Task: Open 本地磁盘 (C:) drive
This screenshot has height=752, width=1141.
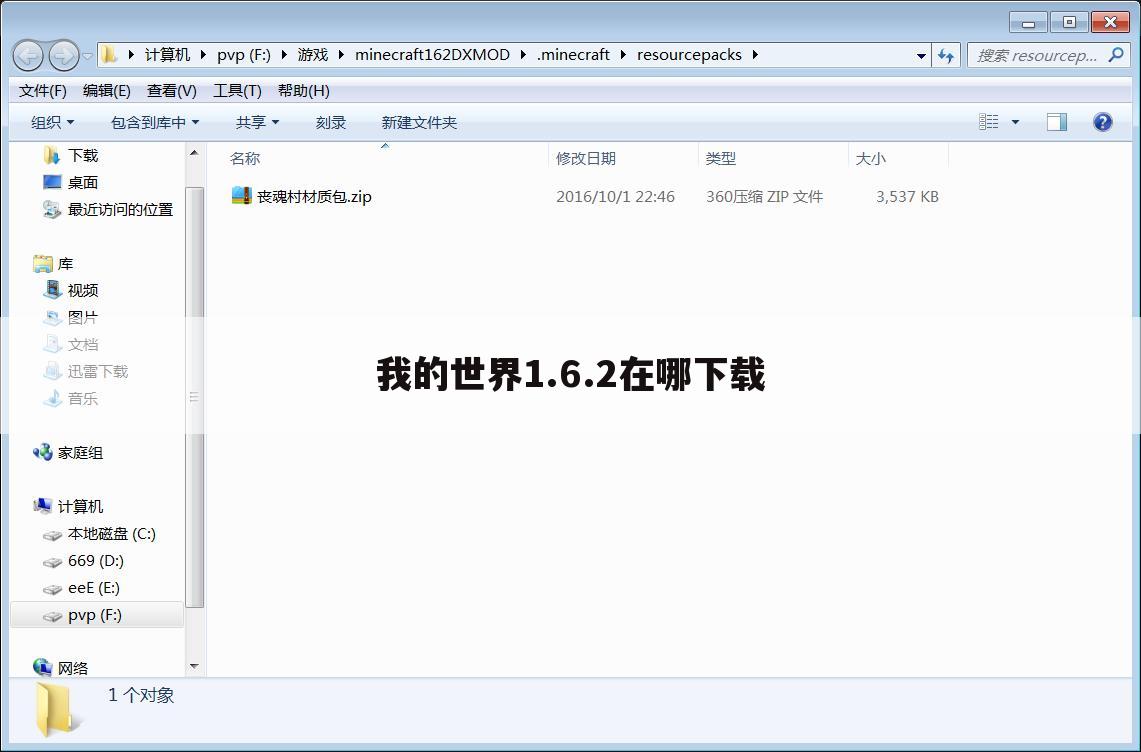Action: click(x=111, y=534)
